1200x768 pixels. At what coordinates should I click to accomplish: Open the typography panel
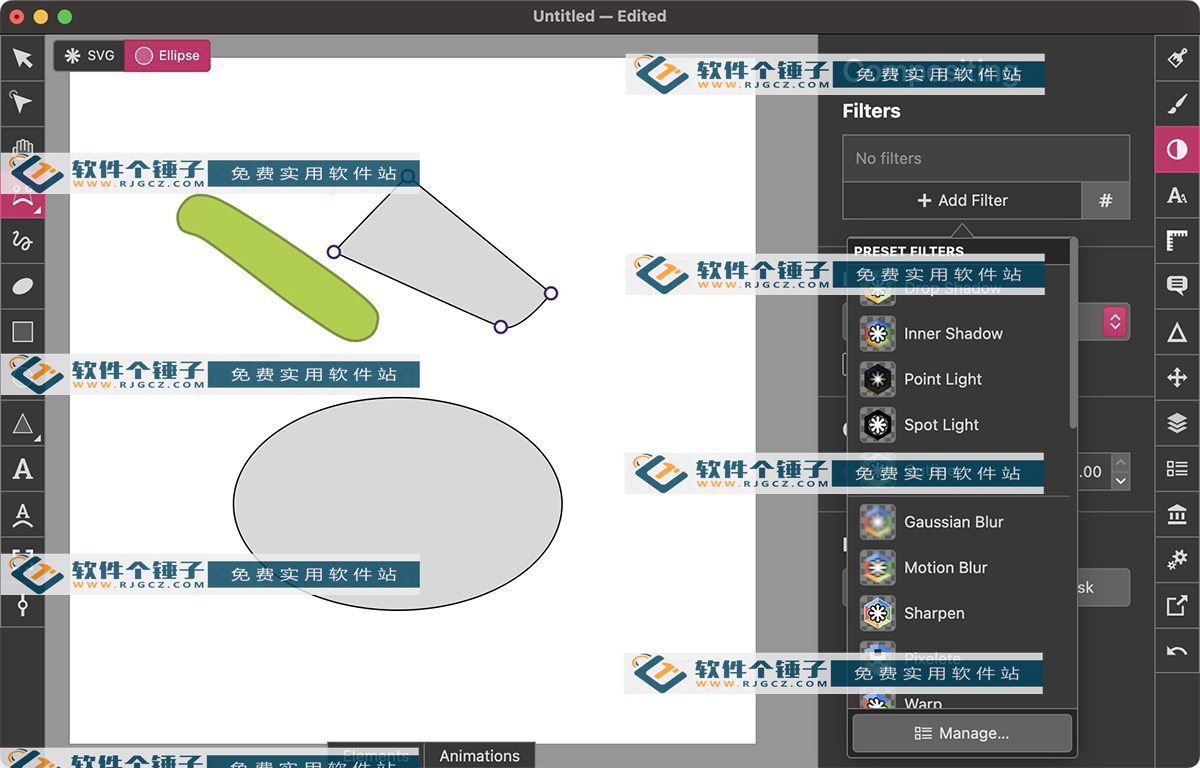[1177, 195]
